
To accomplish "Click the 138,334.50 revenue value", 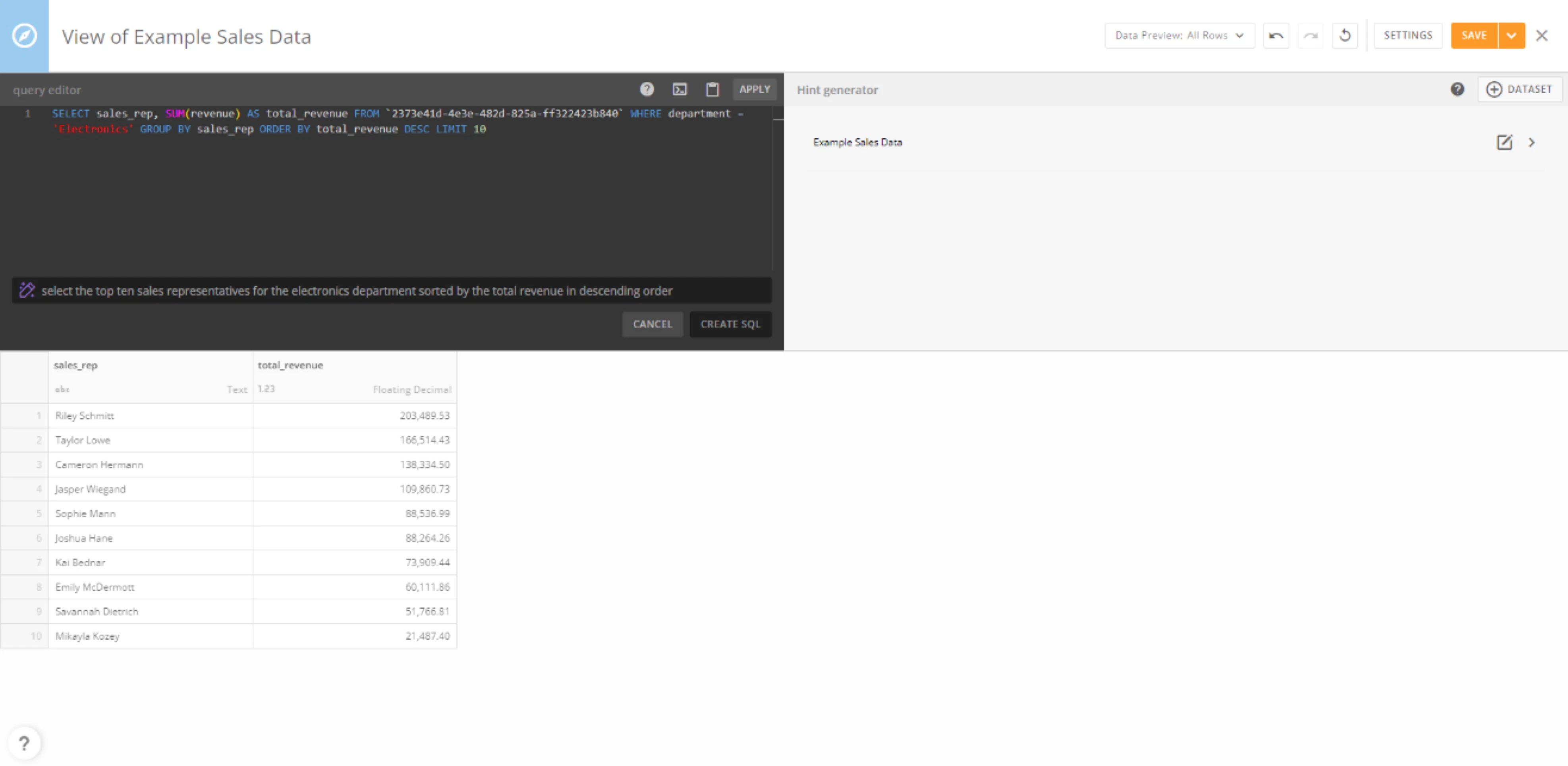I will pyautogui.click(x=424, y=464).
